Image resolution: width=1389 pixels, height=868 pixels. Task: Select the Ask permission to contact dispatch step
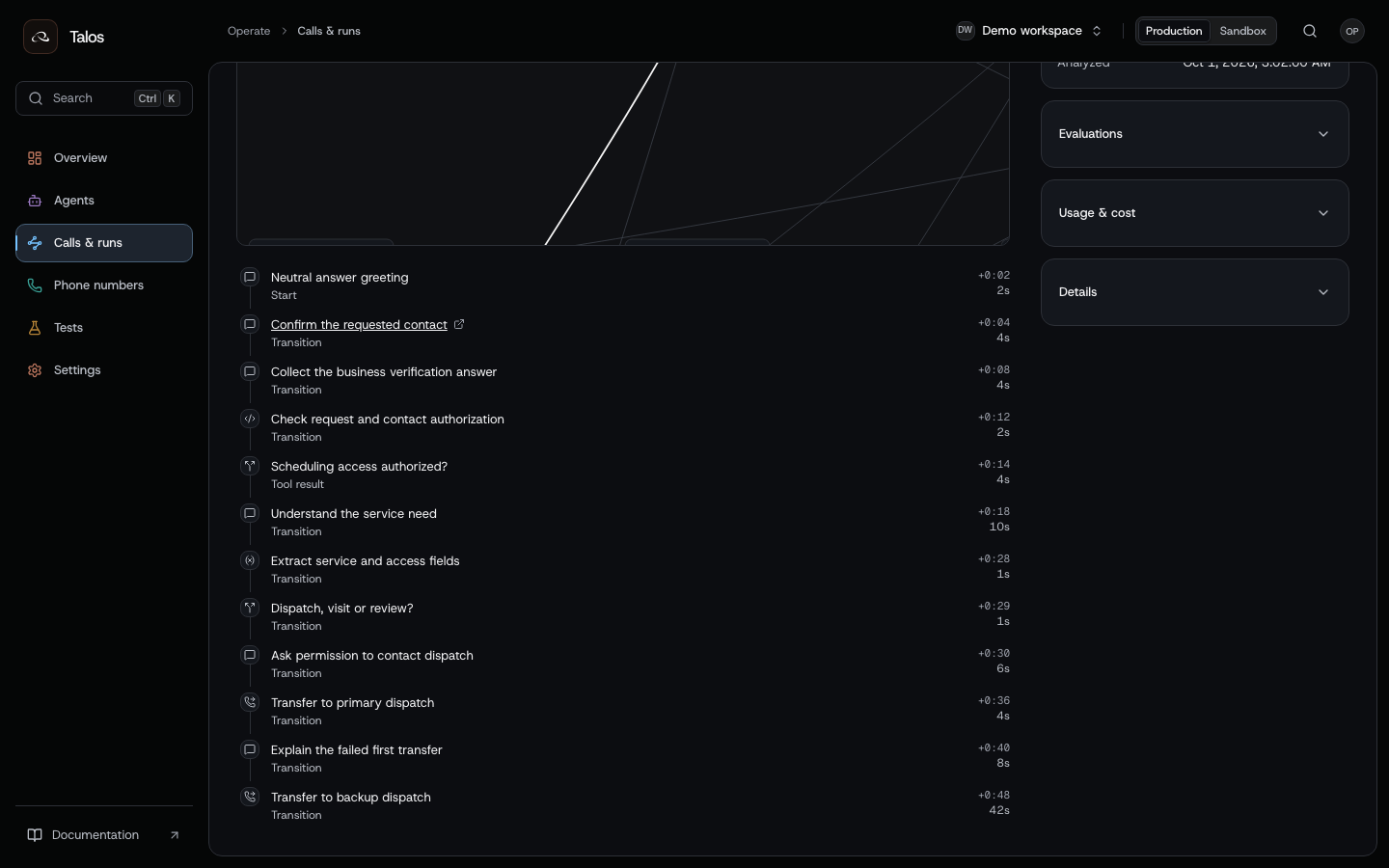point(624,664)
